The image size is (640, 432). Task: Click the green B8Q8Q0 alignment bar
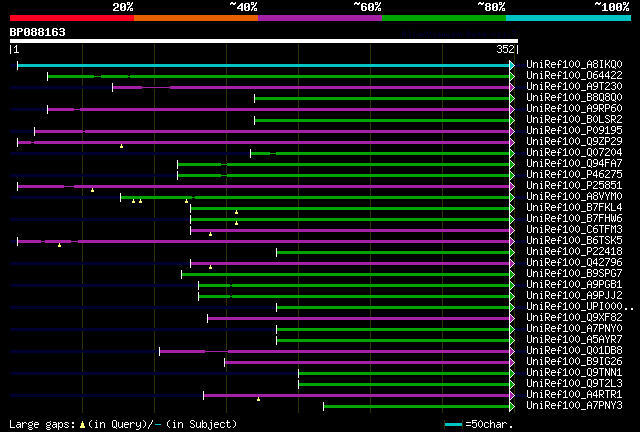point(382,98)
